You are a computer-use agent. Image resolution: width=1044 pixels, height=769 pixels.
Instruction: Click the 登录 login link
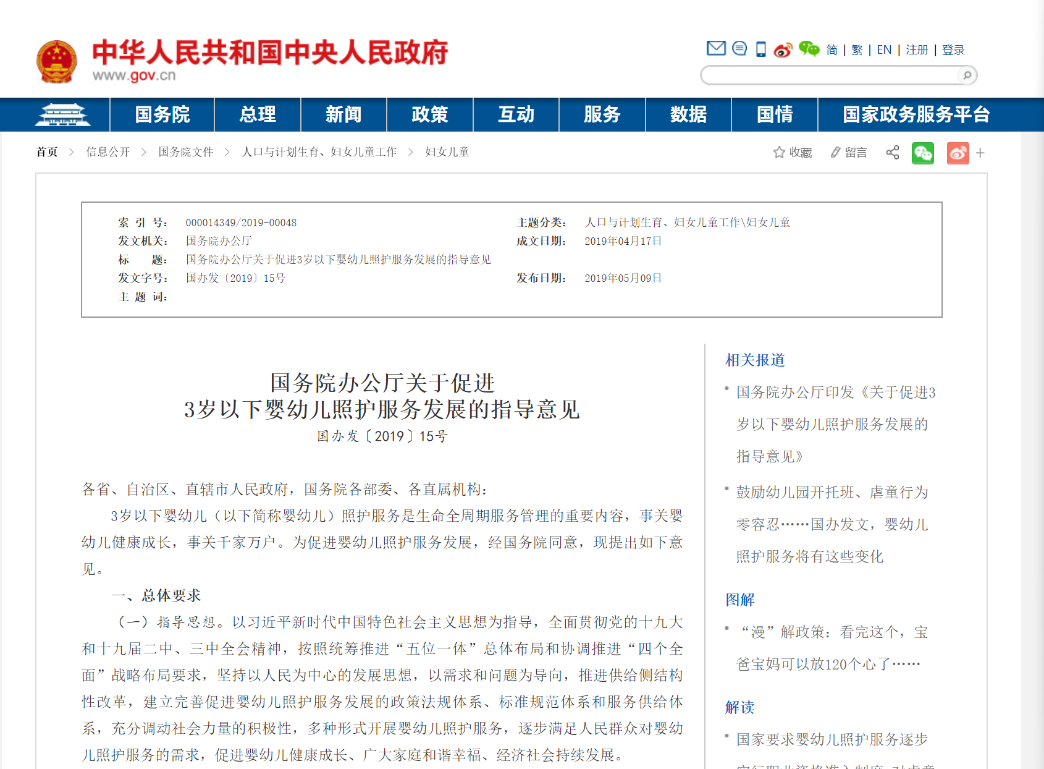(953, 50)
